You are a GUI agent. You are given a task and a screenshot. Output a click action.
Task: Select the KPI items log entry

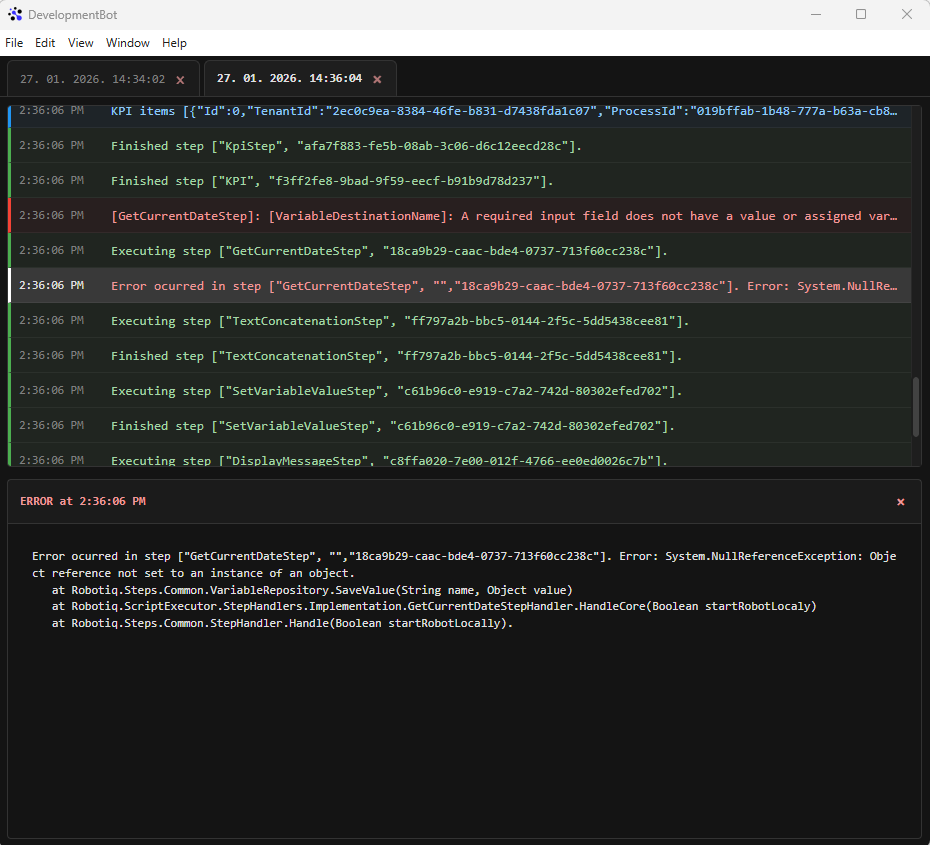[460, 111]
